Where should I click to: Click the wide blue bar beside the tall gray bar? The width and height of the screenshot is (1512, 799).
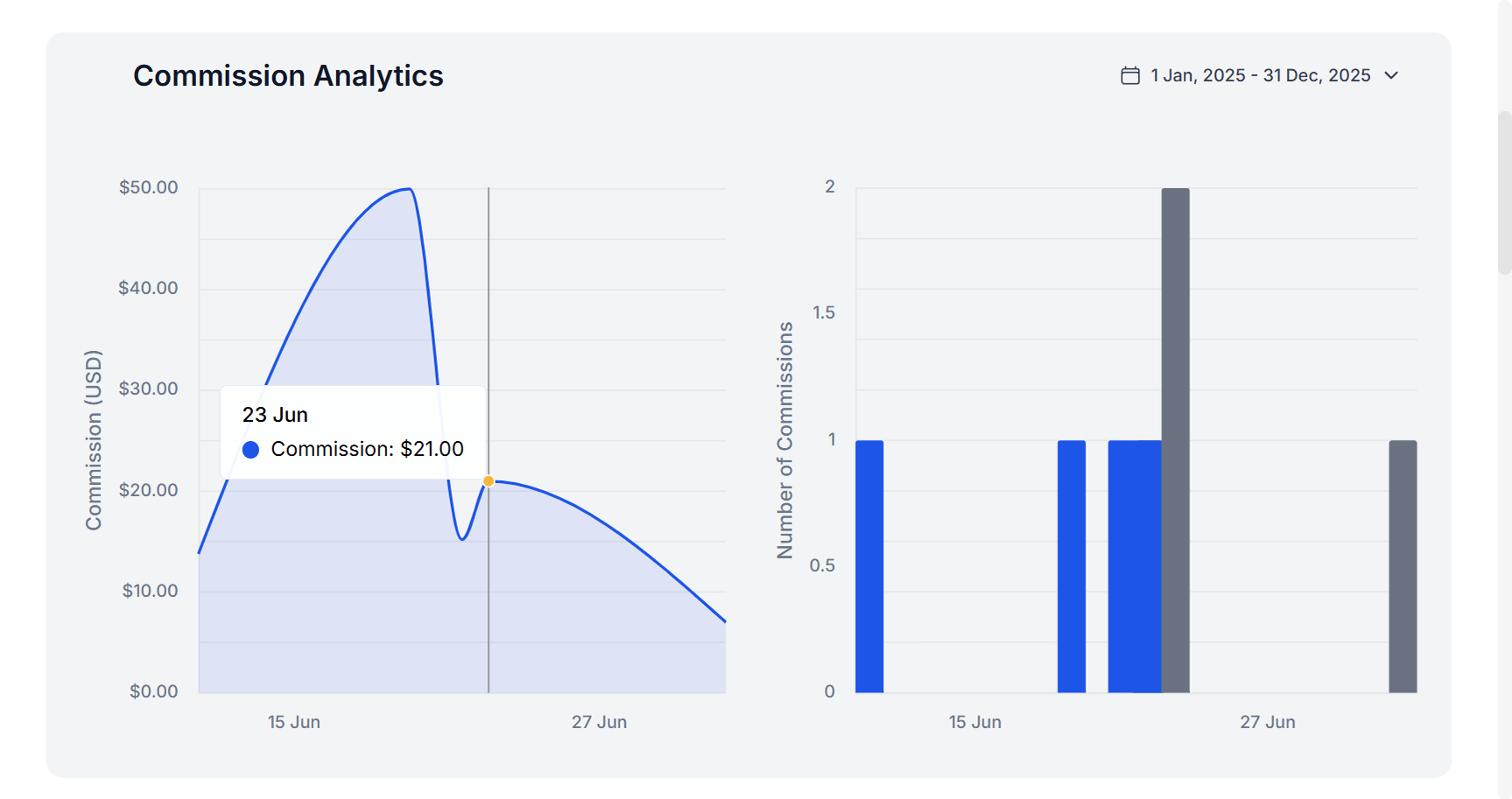[x=1135, y=566]
